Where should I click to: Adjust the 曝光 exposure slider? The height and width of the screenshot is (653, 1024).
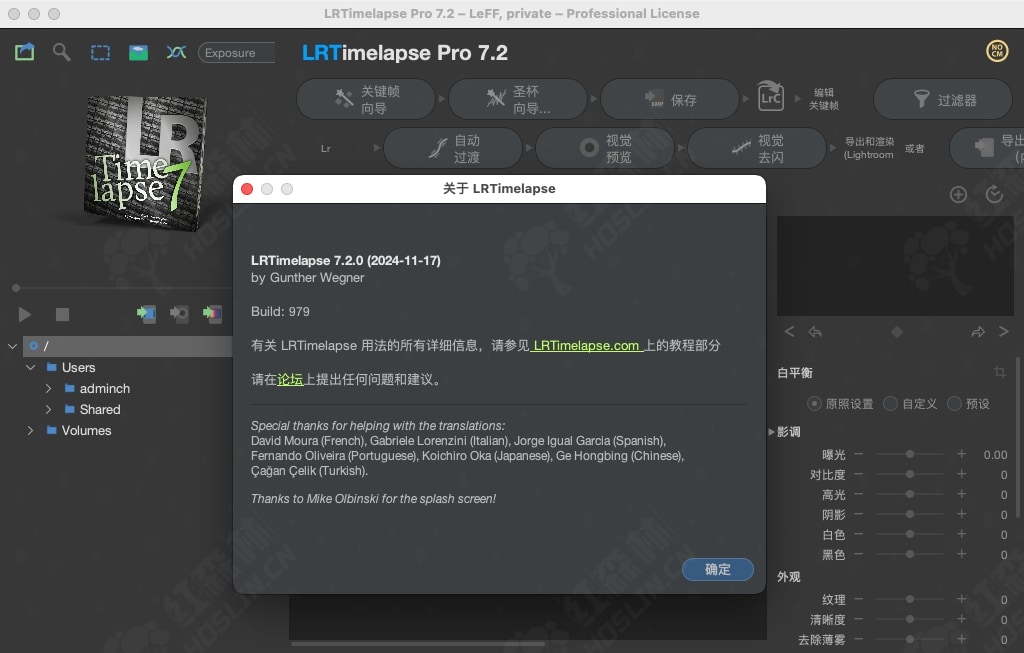[x=910, y=454]
